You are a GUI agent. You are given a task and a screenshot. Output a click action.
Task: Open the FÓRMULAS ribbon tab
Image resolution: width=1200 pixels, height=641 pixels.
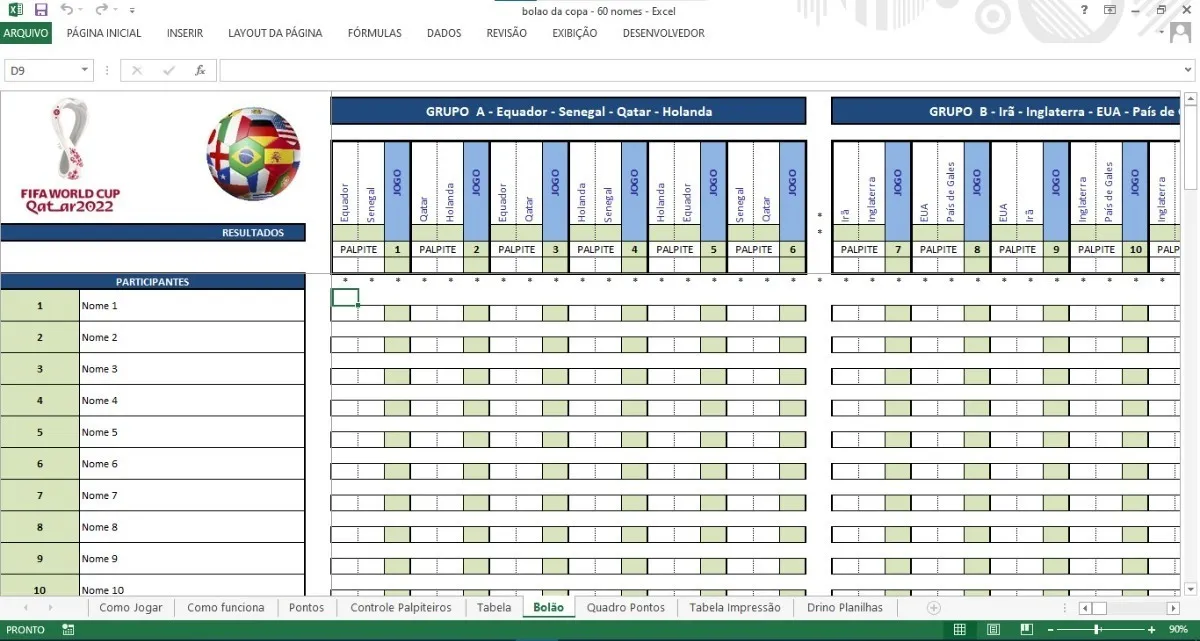[374, 33]
